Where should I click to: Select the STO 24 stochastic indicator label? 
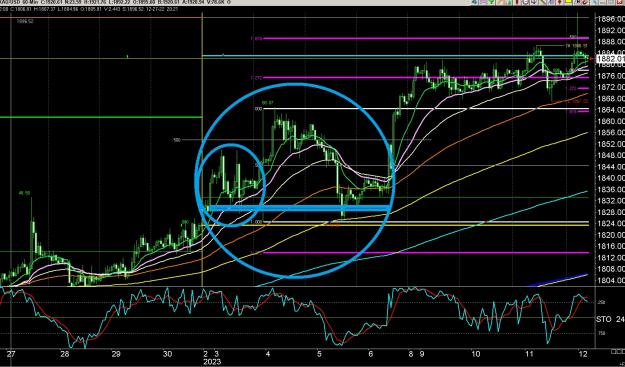point(610,319)
